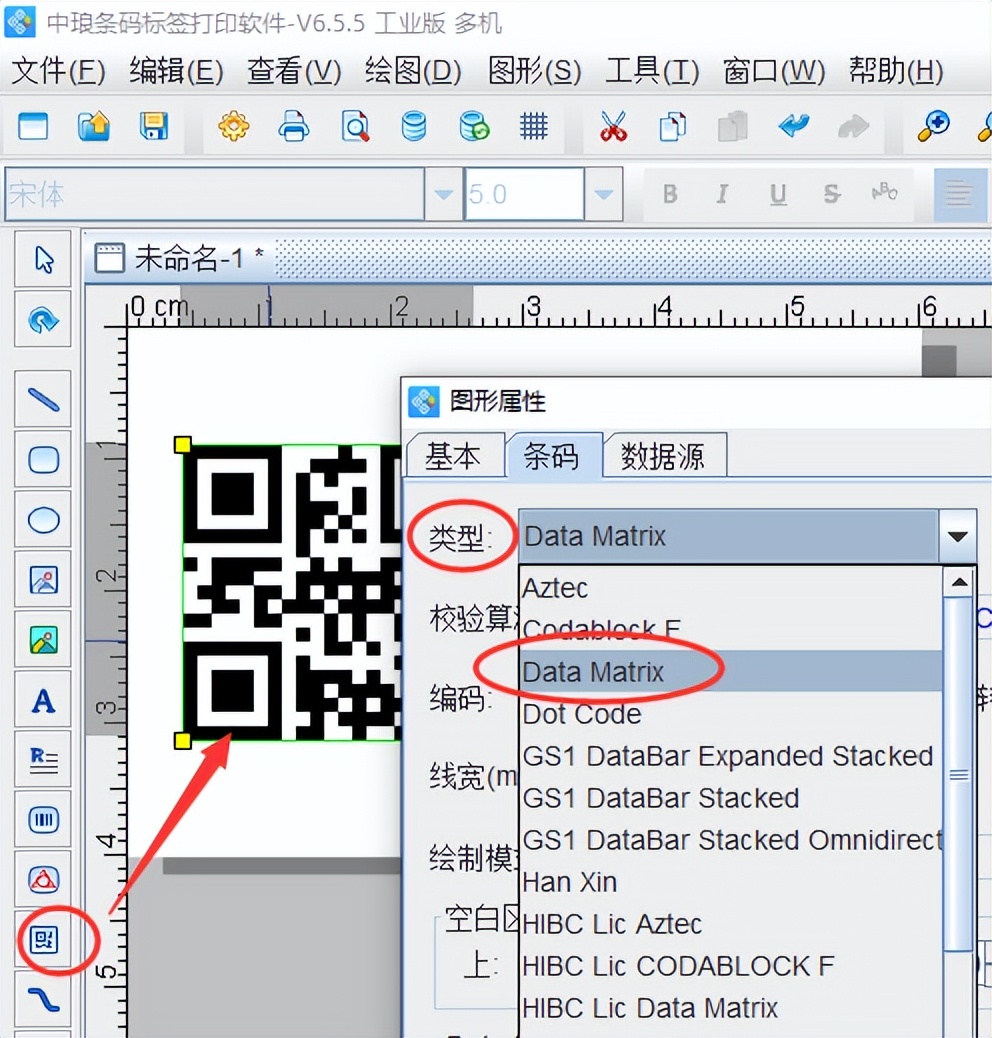Open database settings cylinder icon
The width and height of the screenshot is (992, 1038).
tap(414, 126)
